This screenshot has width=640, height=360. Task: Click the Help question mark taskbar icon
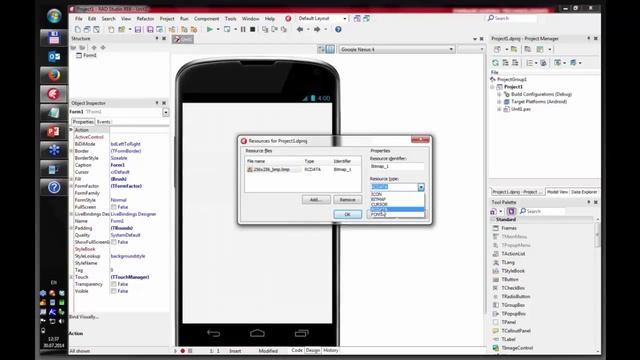(54, 187)
